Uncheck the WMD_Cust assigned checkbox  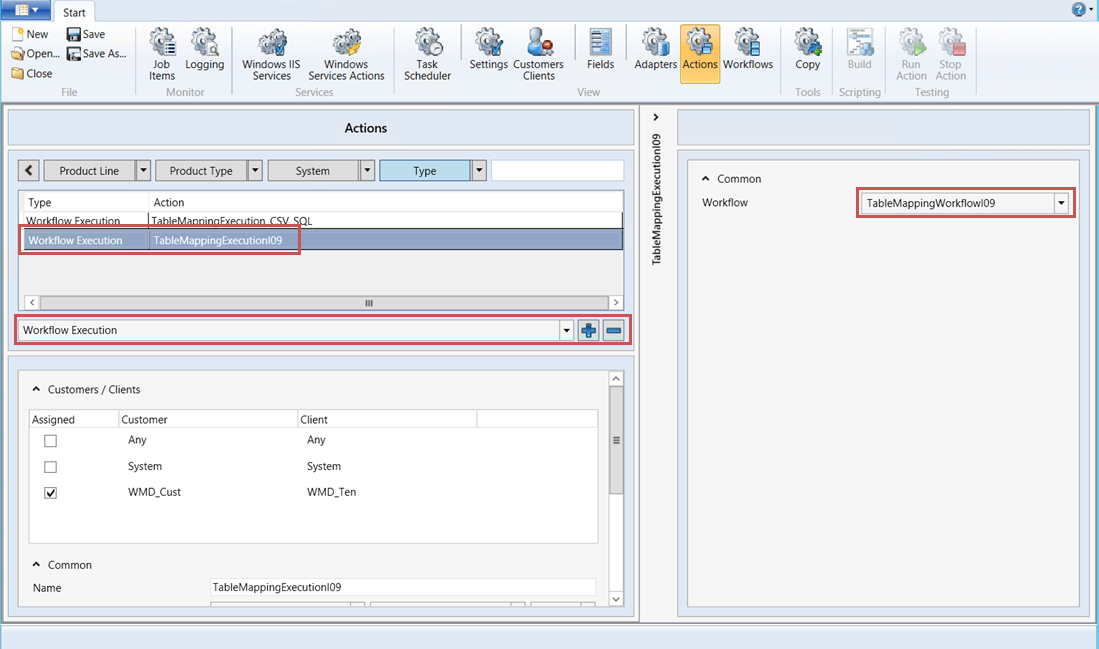(x=50, y=492)
